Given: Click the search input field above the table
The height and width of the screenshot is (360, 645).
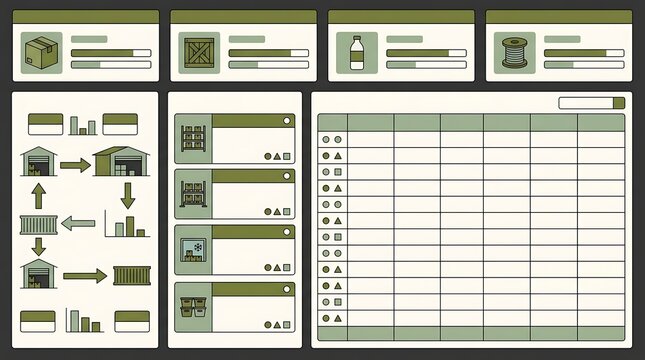Looking at the screenshot, I should point(586,103).
